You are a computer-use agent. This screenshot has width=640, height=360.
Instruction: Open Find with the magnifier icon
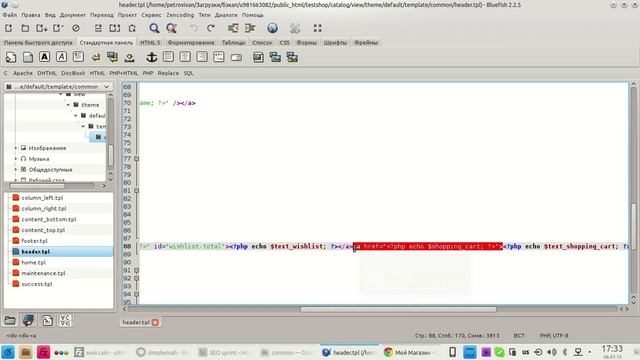154,28
